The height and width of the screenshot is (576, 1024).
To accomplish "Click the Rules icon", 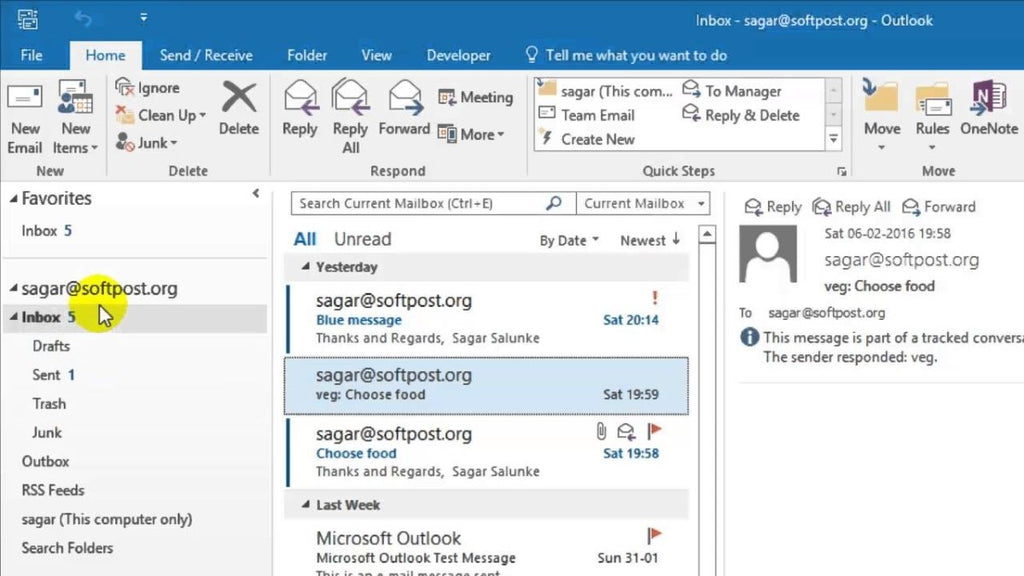I will [932, 110].
